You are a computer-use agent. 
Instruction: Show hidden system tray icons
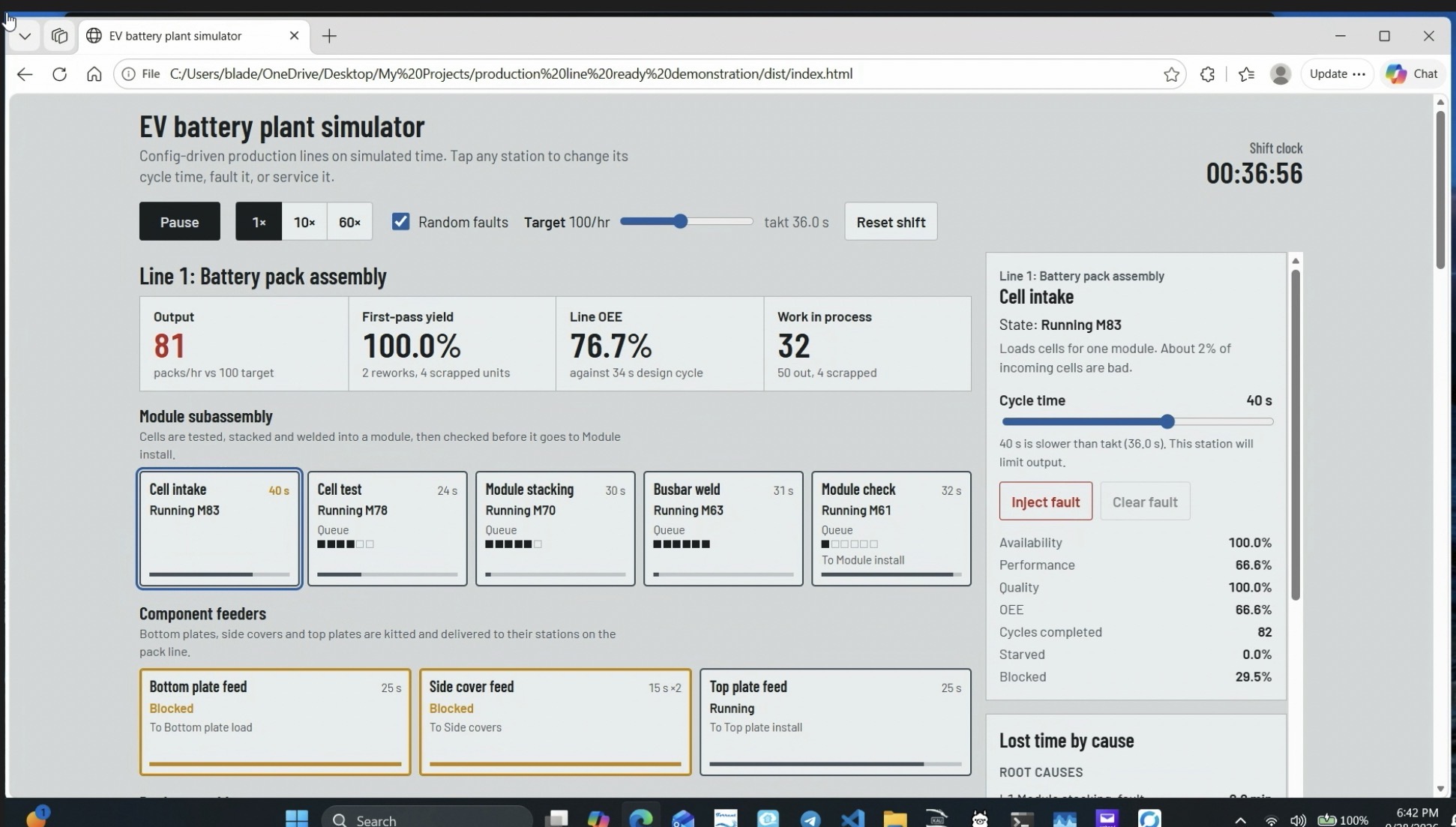click(1240, 820)
